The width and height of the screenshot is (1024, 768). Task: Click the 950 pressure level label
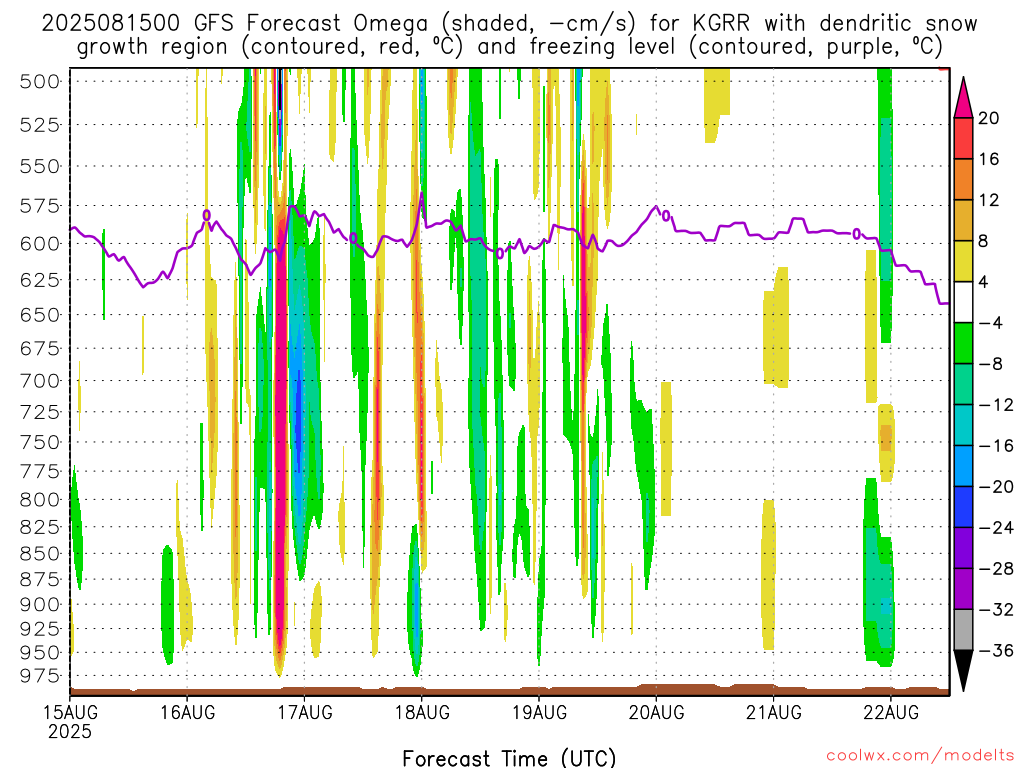coord(40,652)
